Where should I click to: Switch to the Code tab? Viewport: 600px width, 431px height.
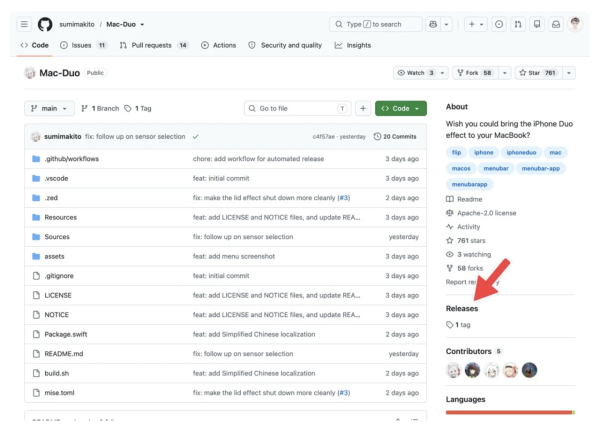pos(34,45)
